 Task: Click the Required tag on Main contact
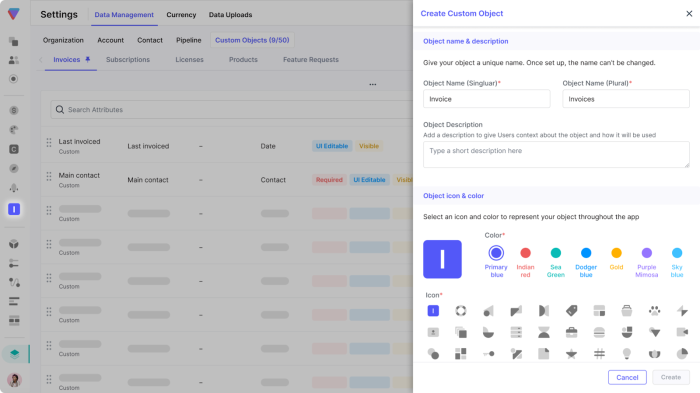point(329,180)
